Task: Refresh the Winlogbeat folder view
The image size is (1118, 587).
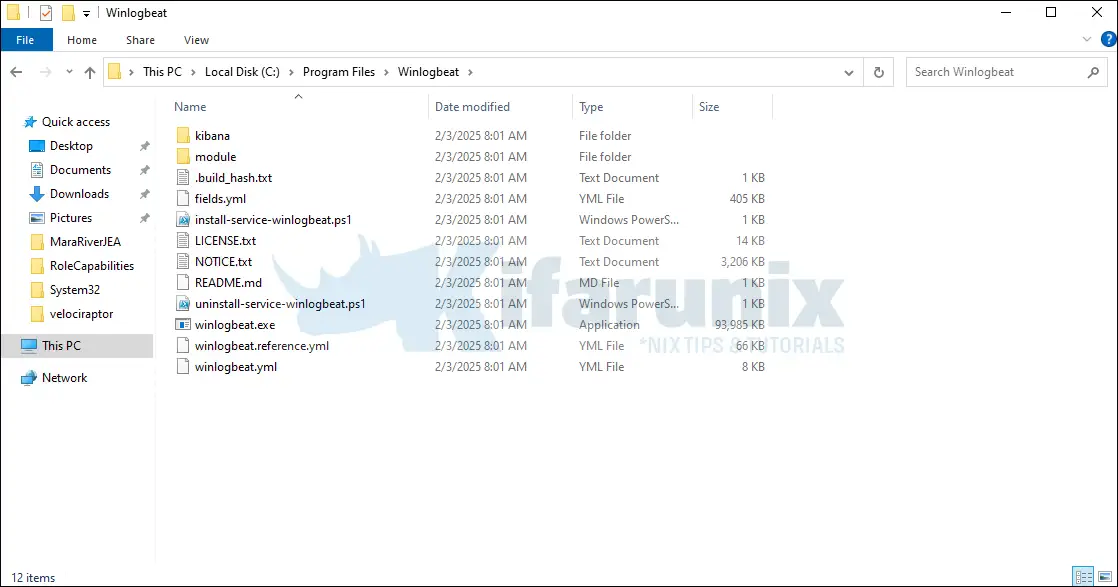Action: [878, 72]
